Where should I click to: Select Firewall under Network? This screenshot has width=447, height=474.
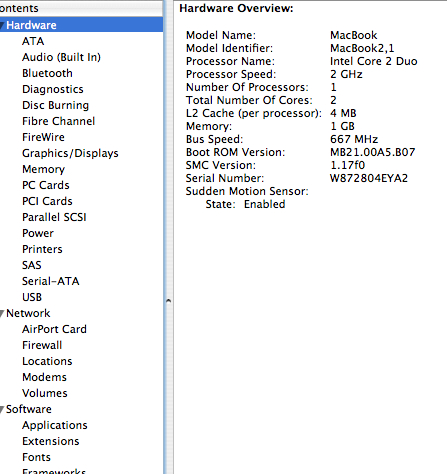click(42, 345)
